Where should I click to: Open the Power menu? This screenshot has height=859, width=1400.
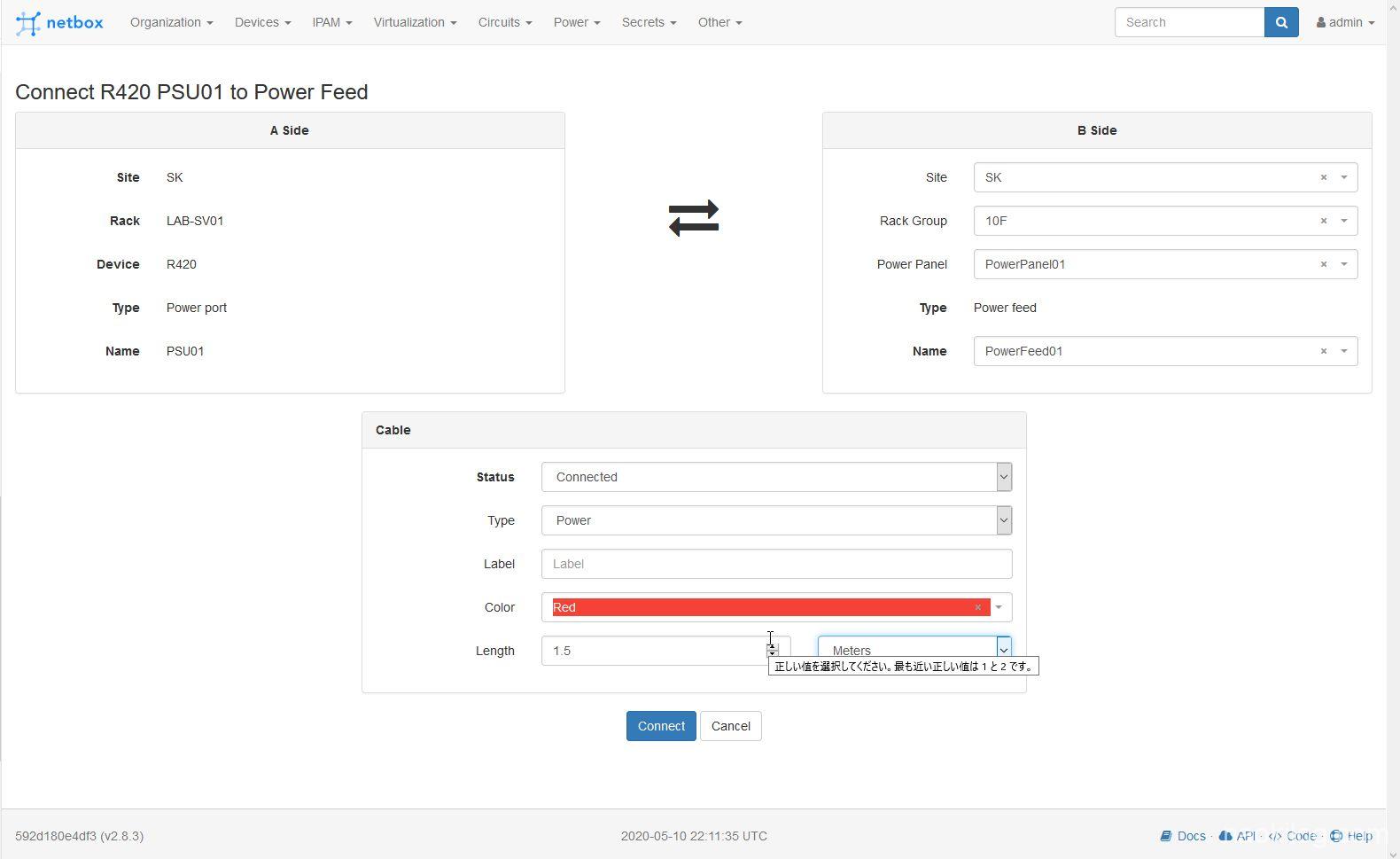point(577,22)
